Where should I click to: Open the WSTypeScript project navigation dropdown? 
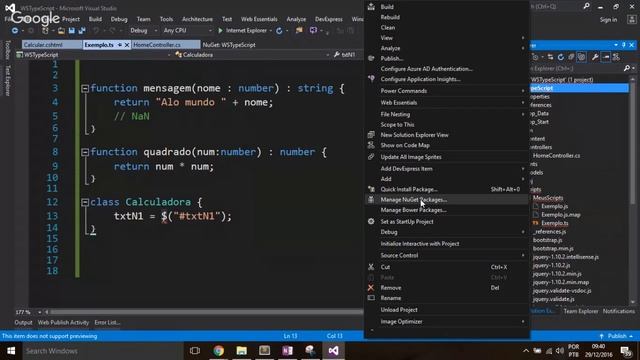point(93,55)
